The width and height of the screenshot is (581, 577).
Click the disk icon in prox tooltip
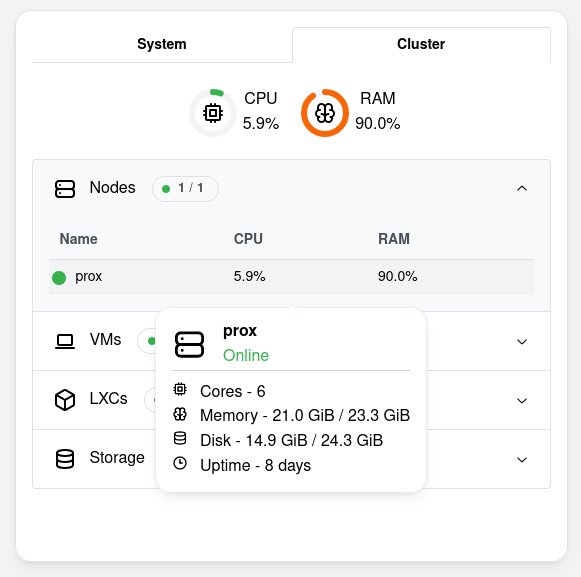click(180, 438)
